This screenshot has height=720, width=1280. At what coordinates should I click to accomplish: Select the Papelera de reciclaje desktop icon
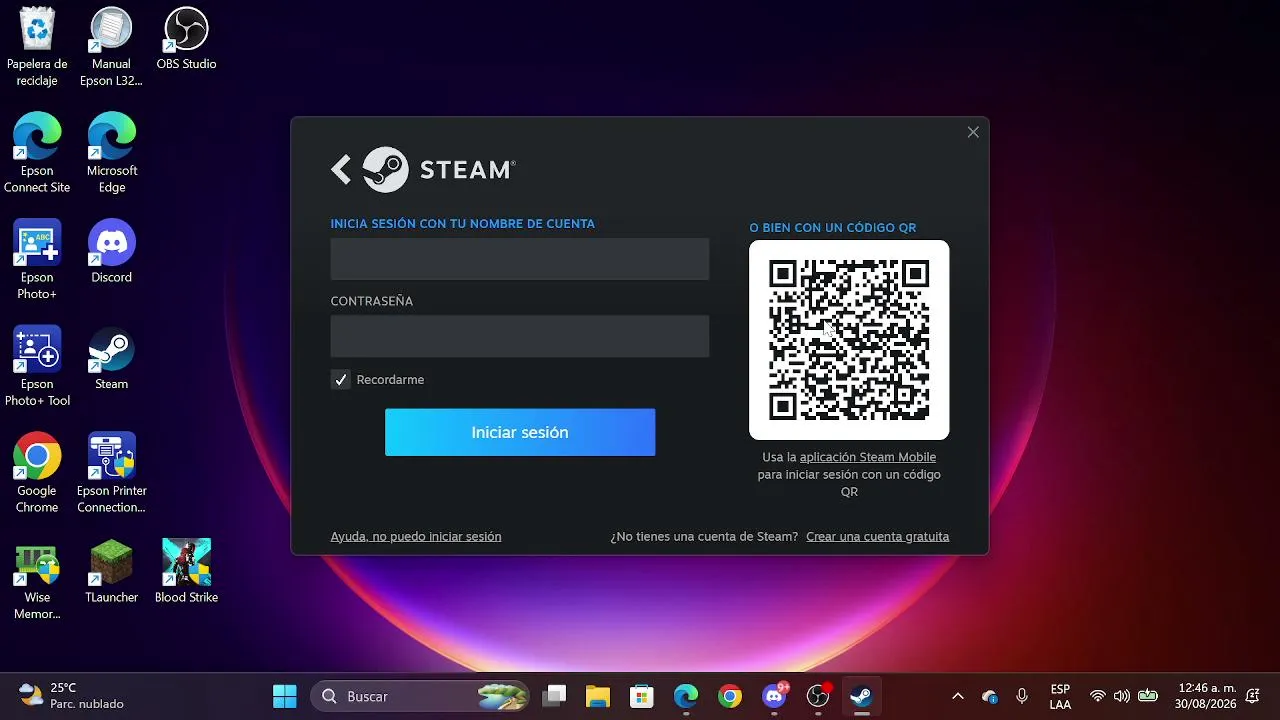click(x=37, y=47)
